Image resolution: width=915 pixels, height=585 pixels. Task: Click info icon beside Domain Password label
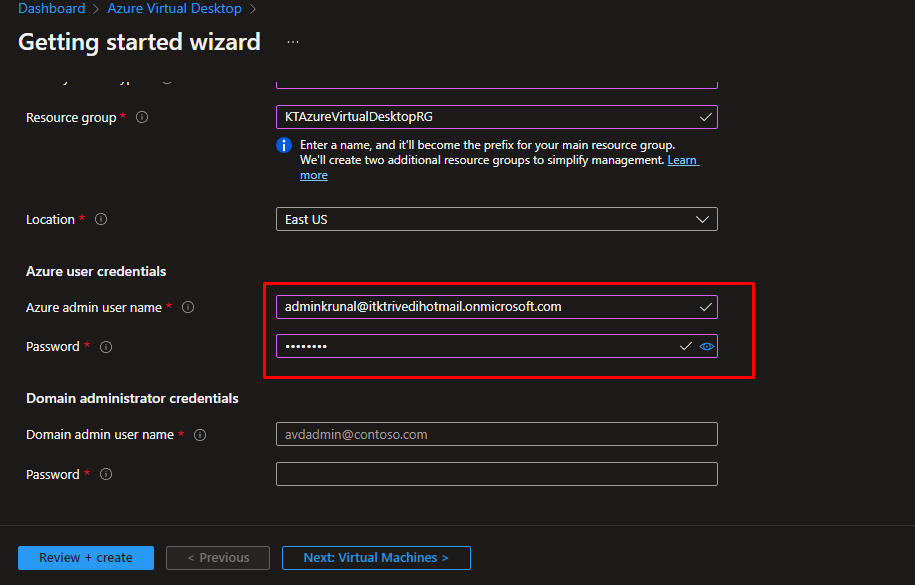tap(106, 475)
